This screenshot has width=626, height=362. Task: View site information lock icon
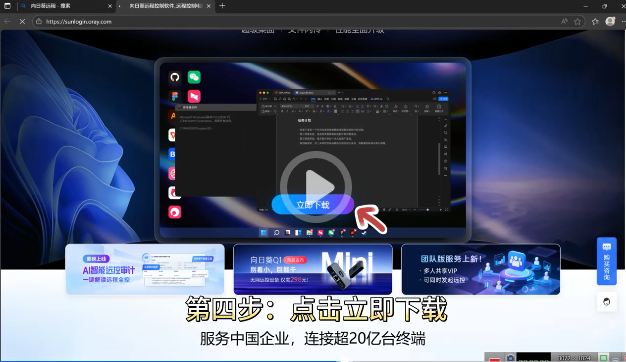[x=39, y=22]
